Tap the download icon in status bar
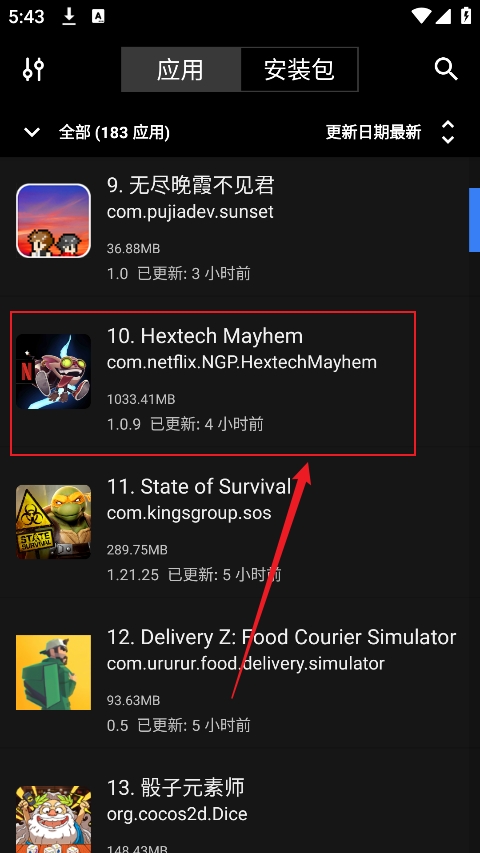The image size is (480, 853). (x=69, y=17)
